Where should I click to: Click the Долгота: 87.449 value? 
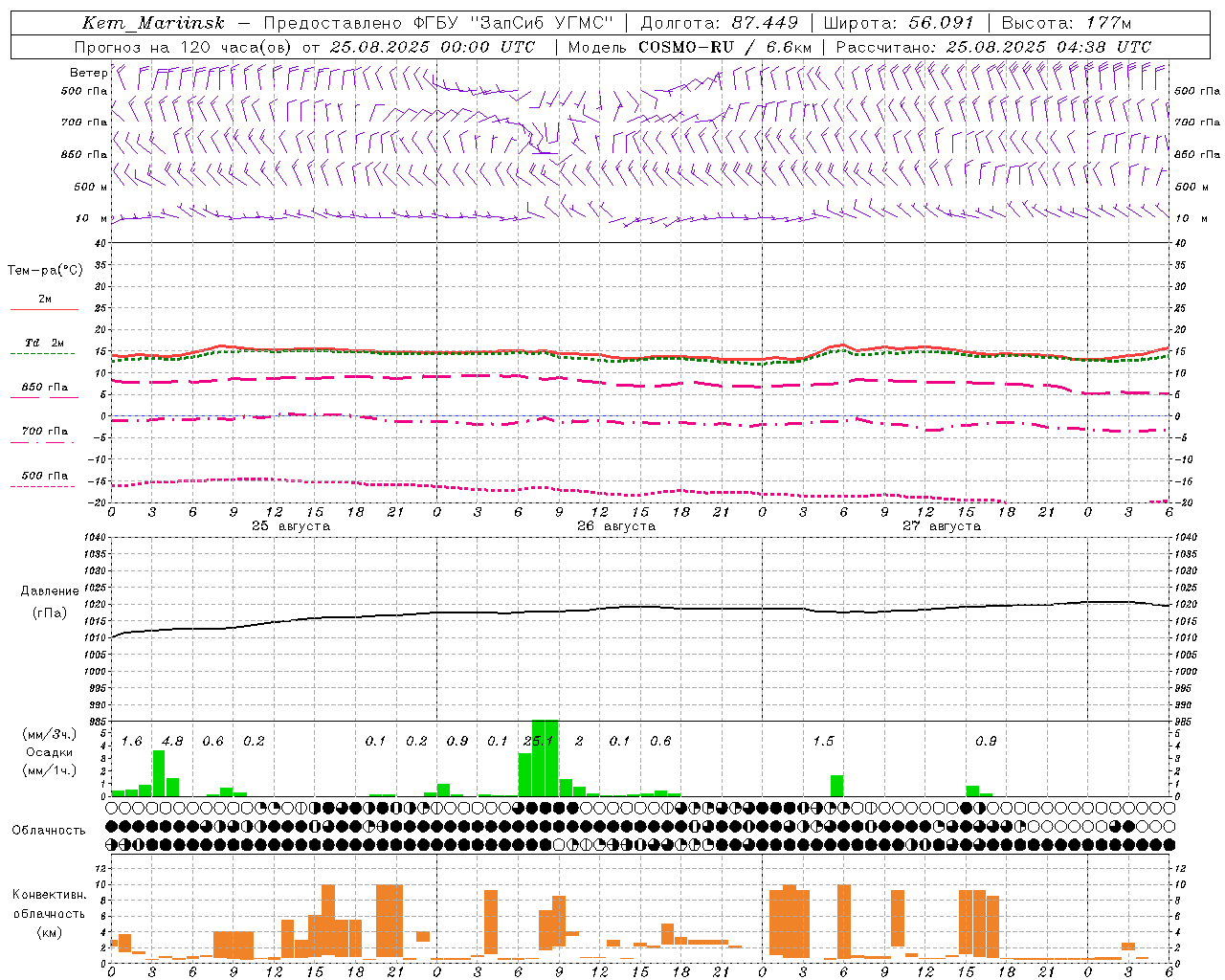719,23
